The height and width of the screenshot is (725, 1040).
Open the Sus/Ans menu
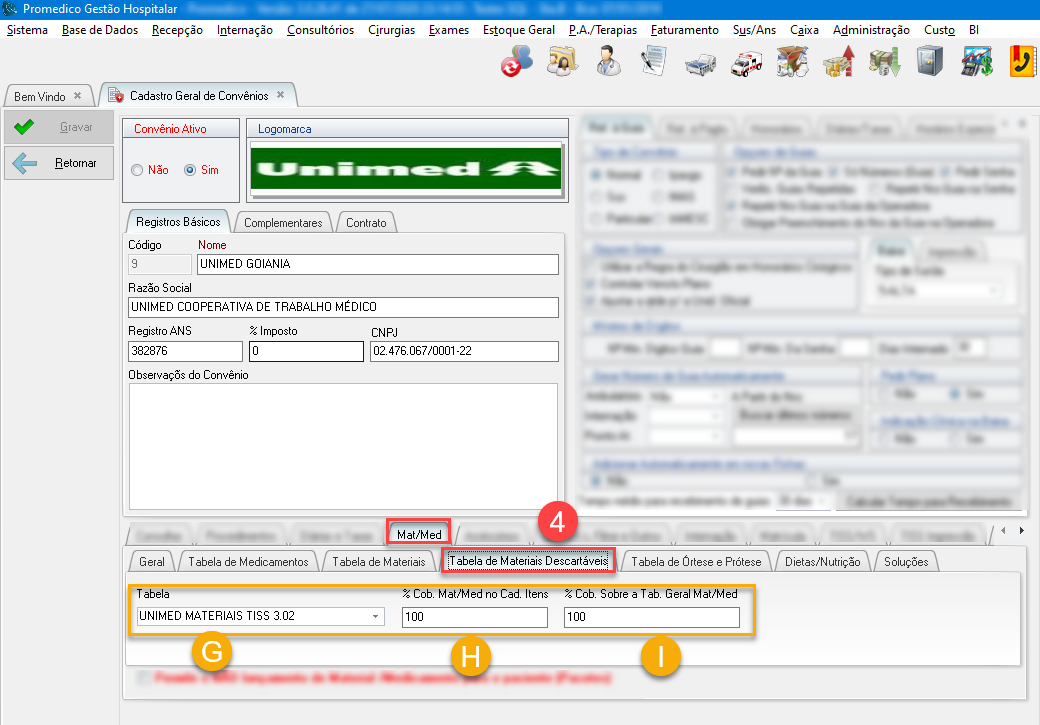click(754, 30)
